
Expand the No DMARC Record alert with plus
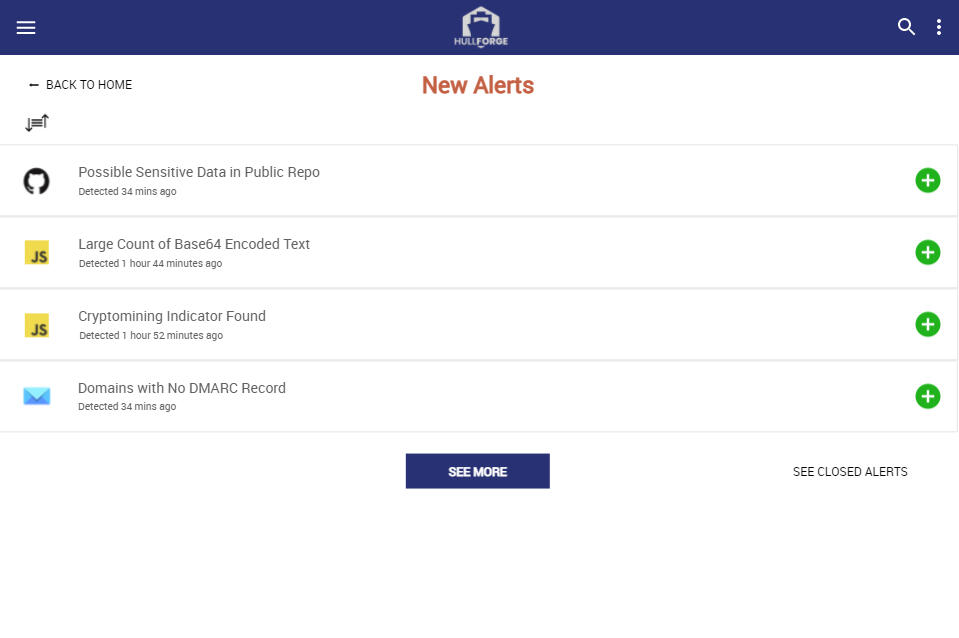pyautogui.click(x=927, y=397)
